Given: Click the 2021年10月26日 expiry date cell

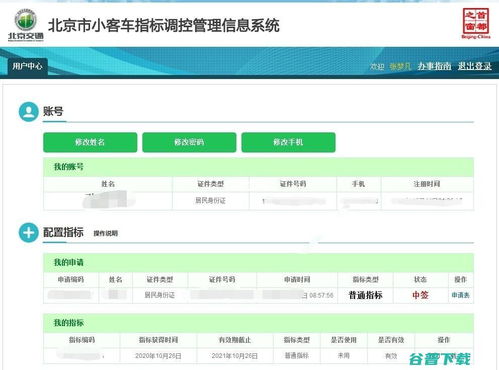Looking at the screenshot, I should pyautogui.click(x=235, y=356).
